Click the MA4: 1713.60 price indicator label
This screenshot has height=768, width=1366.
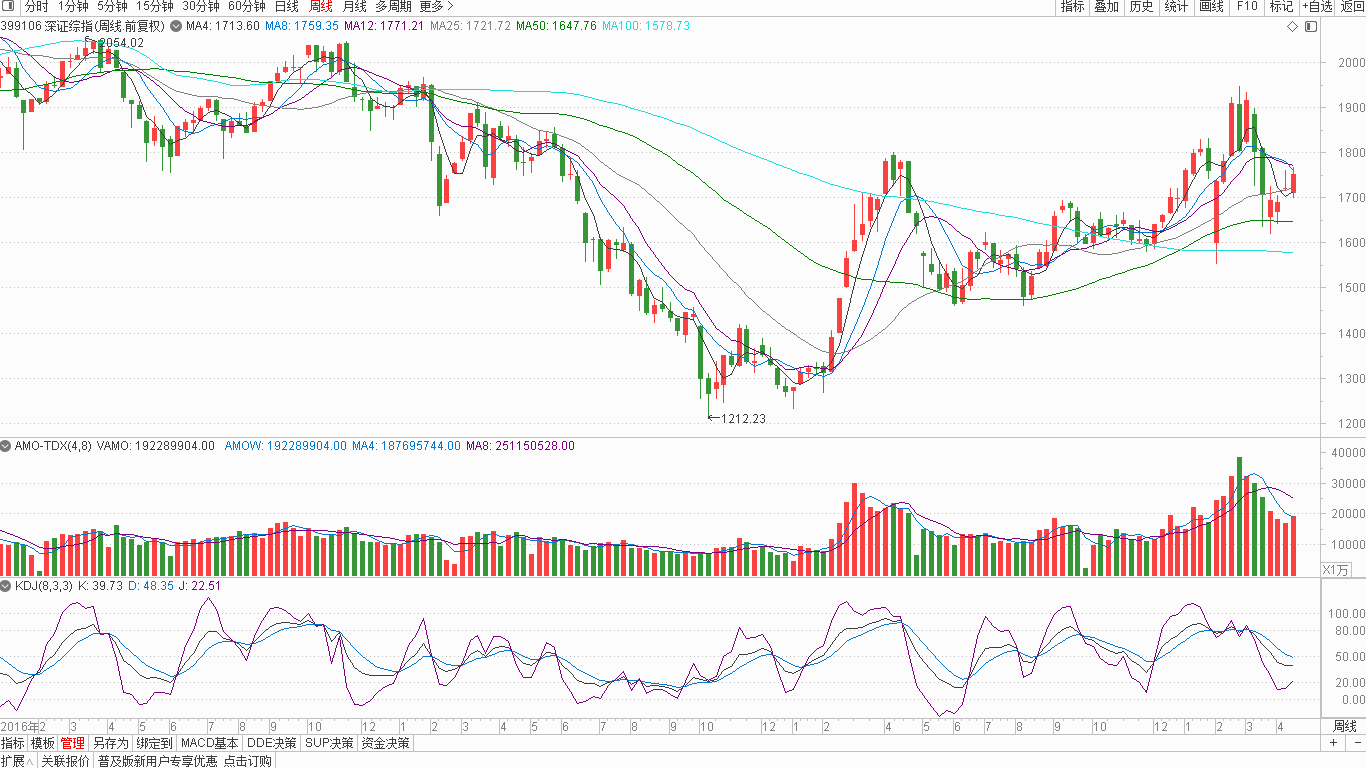click(222, 26)
